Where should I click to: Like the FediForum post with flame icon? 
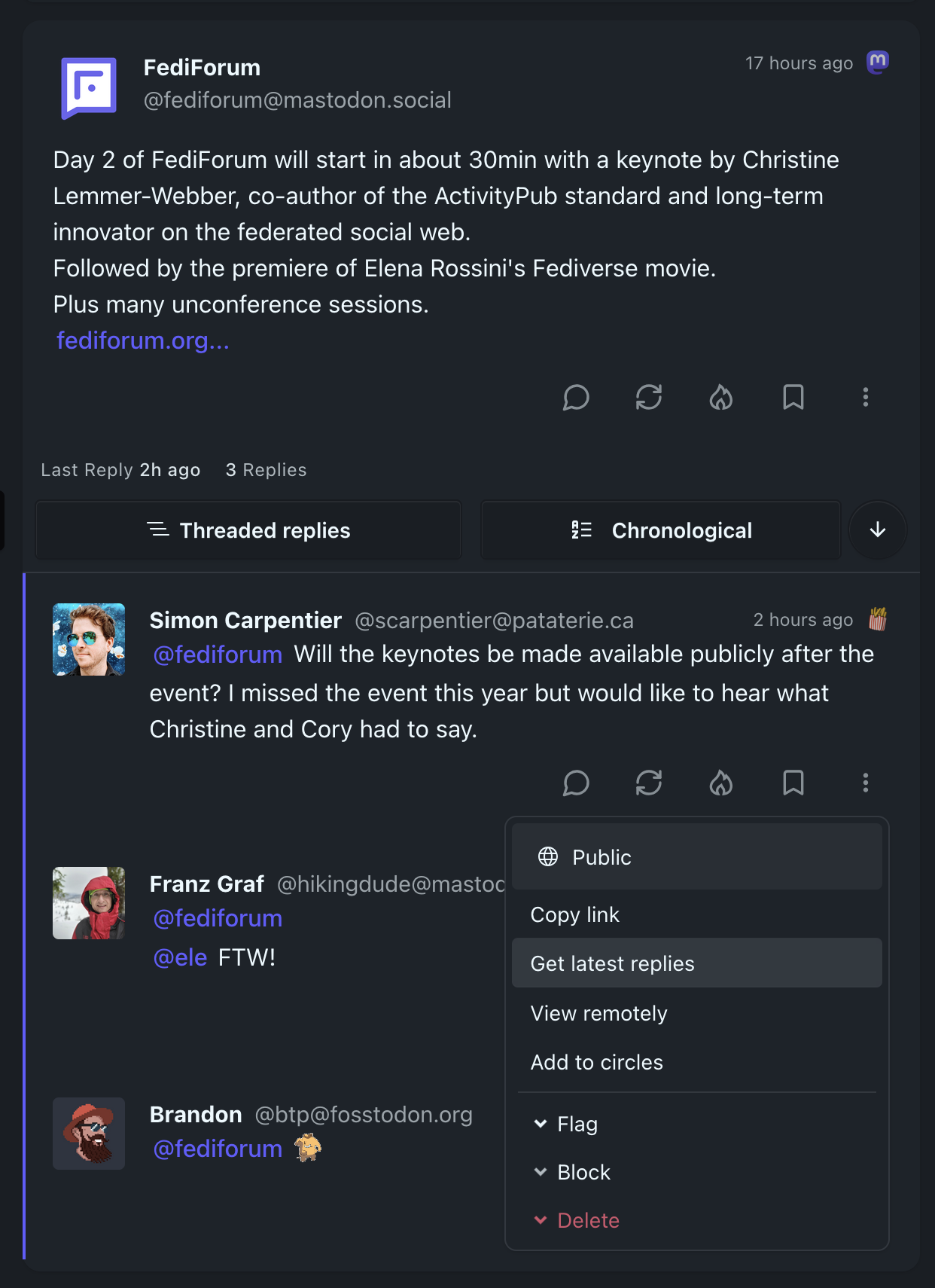click(x=720, y=397)
